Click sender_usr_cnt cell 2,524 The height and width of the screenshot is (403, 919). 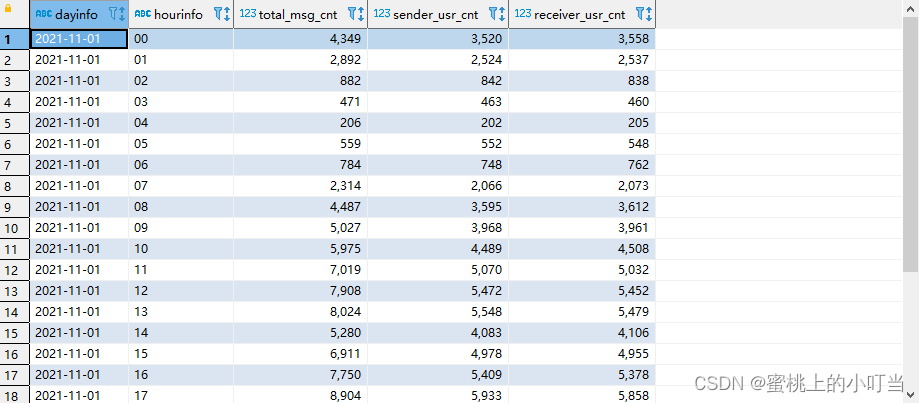tap(438, 60)
